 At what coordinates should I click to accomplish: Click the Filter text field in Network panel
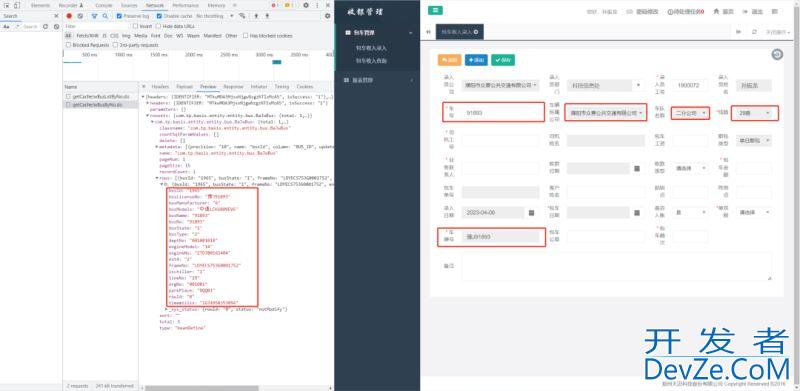pos(97,26)
